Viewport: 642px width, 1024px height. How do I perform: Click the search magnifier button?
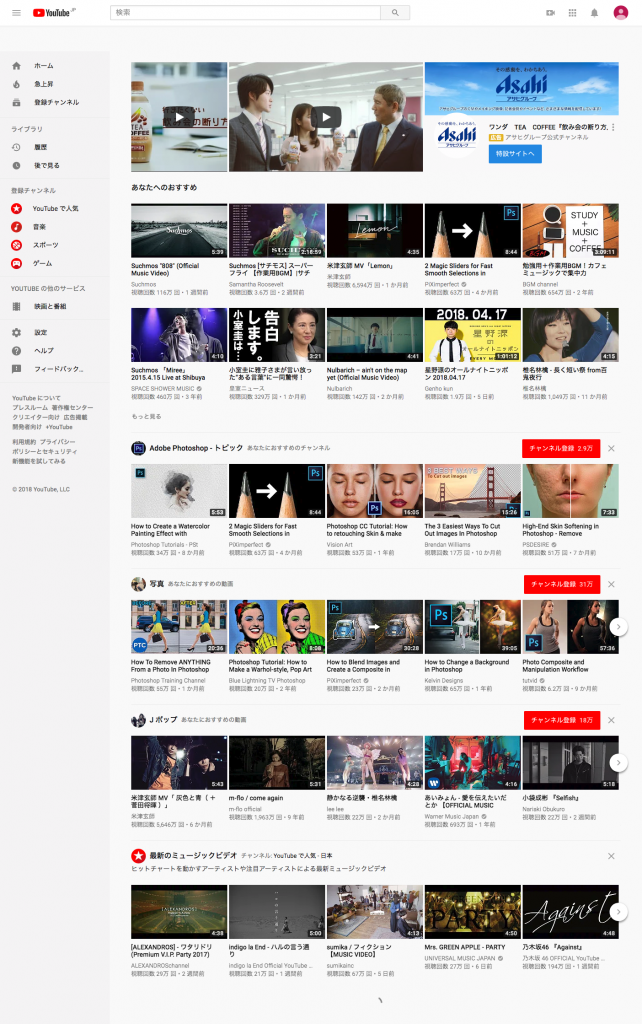coord(396,13)
